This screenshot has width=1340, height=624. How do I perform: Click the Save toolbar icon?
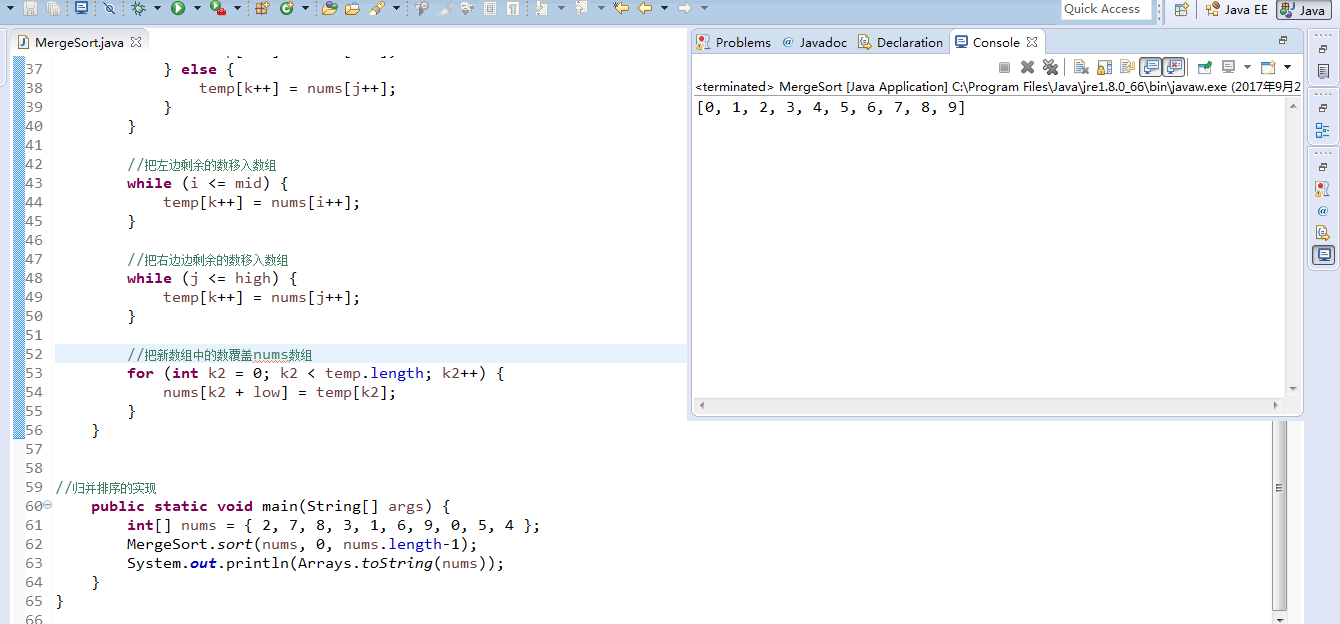pos(31,8)
